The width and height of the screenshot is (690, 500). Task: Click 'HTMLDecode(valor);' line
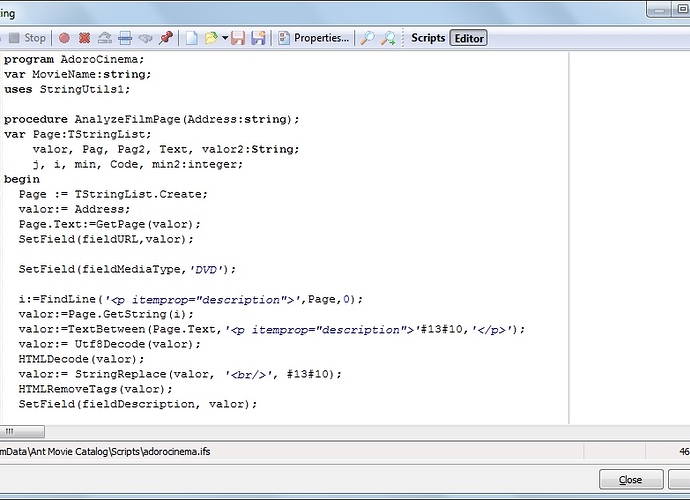81,359
